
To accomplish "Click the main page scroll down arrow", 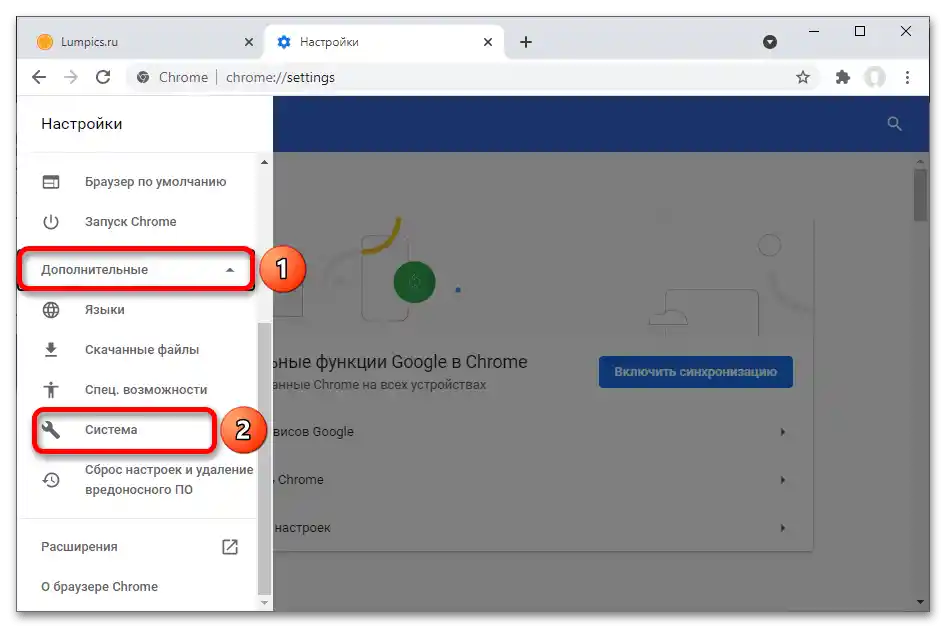I will (x=919, y=601).
